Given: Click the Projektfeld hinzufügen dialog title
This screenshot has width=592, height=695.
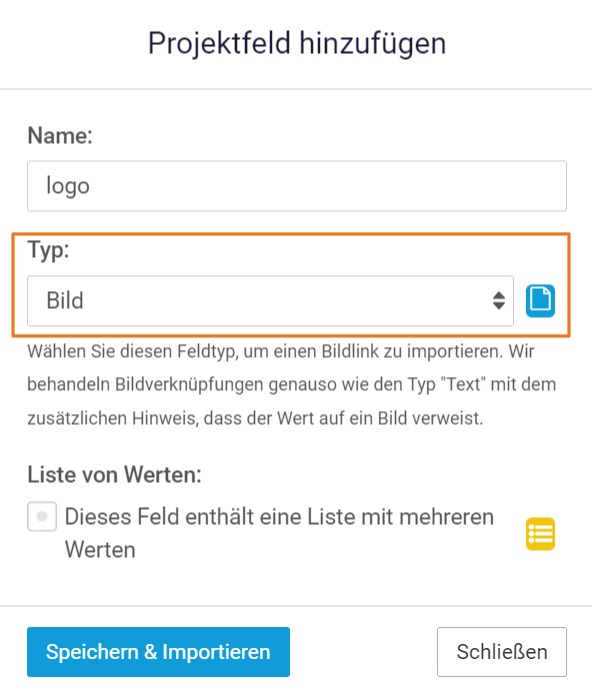Looking at the screenshot, I should click(297, 43).
